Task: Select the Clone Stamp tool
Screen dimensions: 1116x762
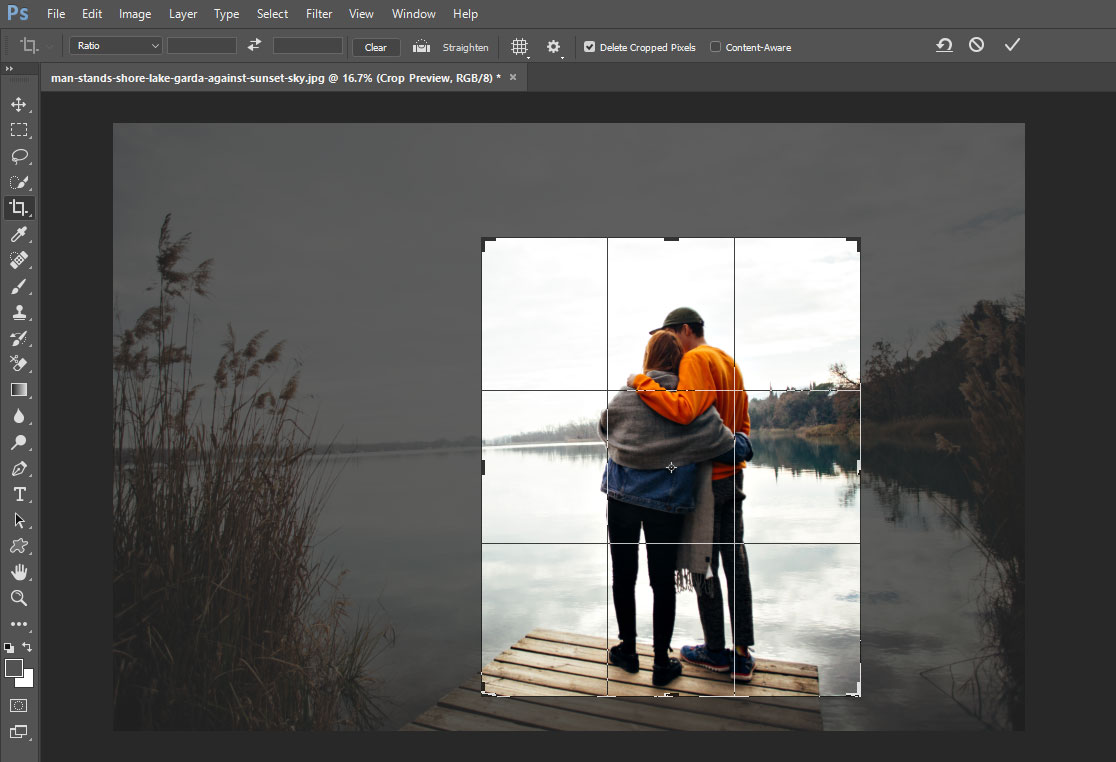Action: [x=20, y=312]
